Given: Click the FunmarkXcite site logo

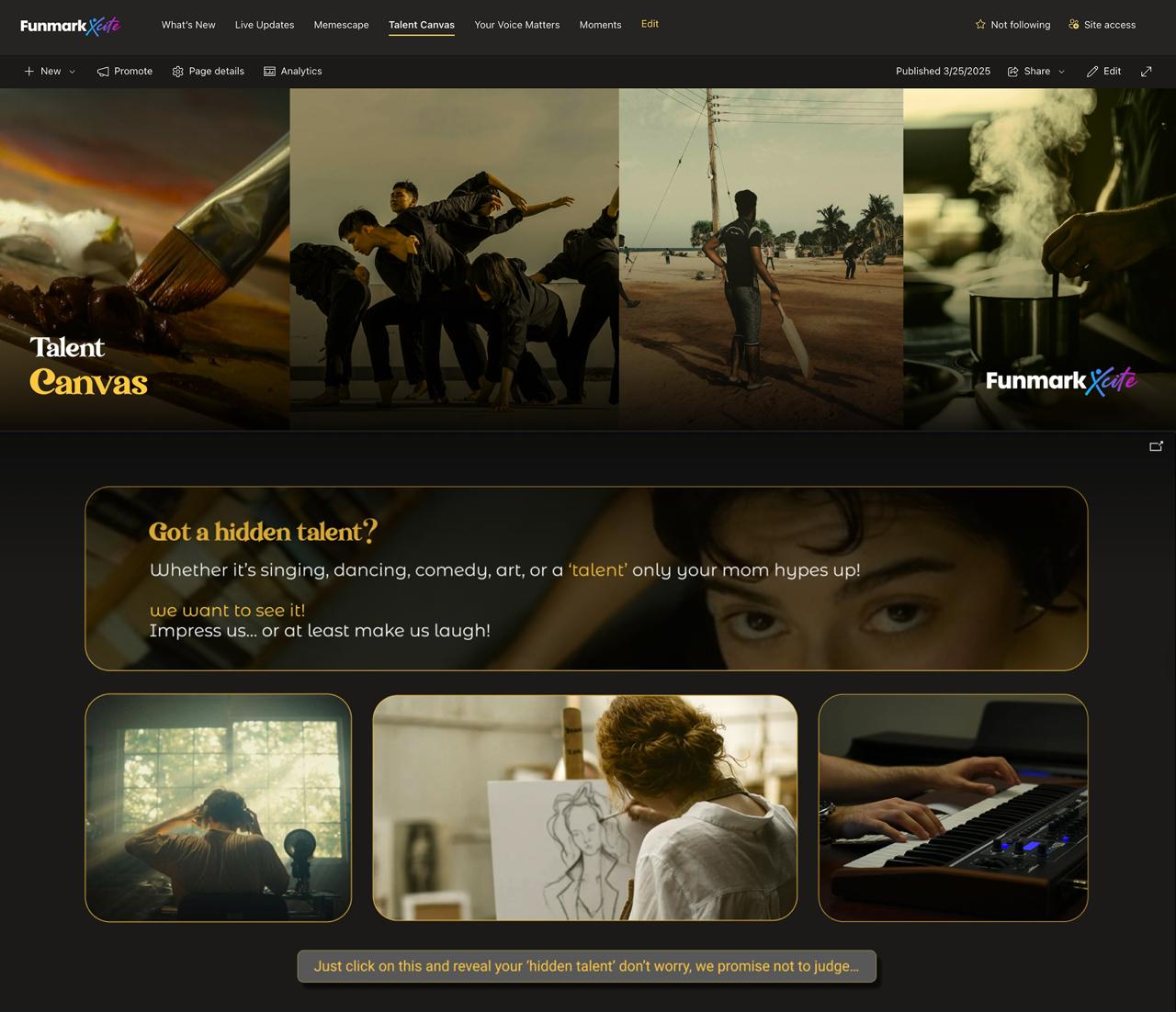Looking at the screenshot, I should 70,25.
